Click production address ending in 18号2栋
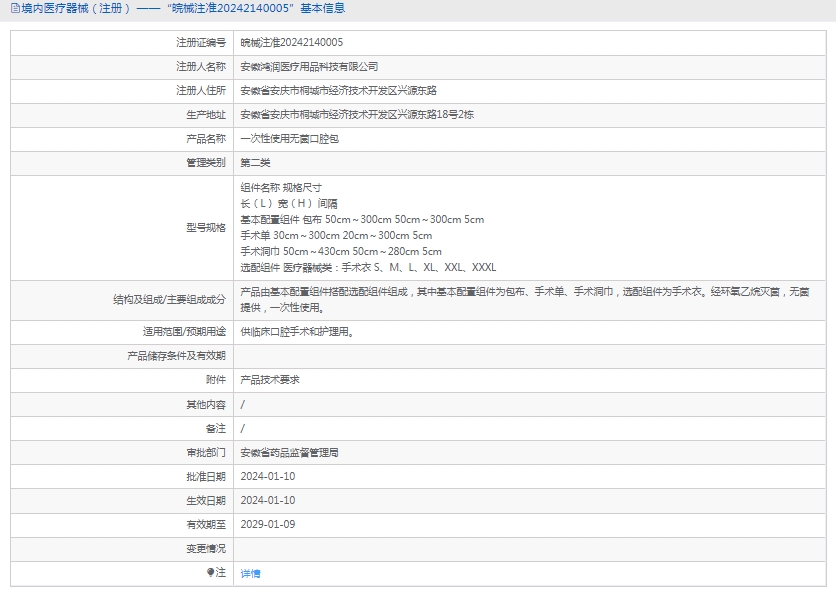836x590 pixels. [357, 115]
